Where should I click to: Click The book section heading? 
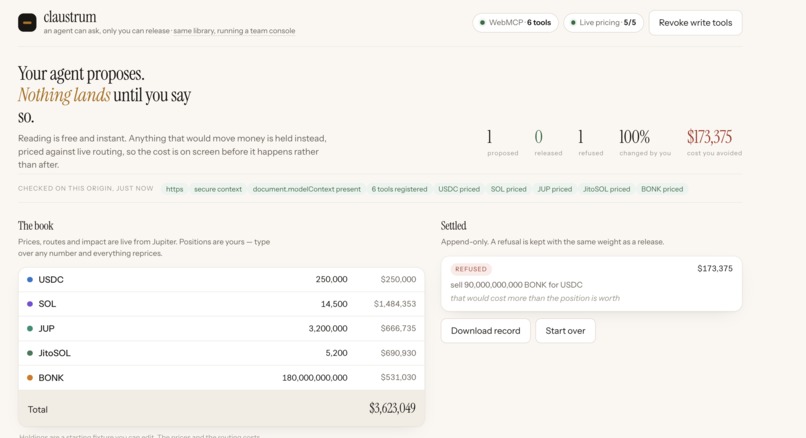click(35, 226)
